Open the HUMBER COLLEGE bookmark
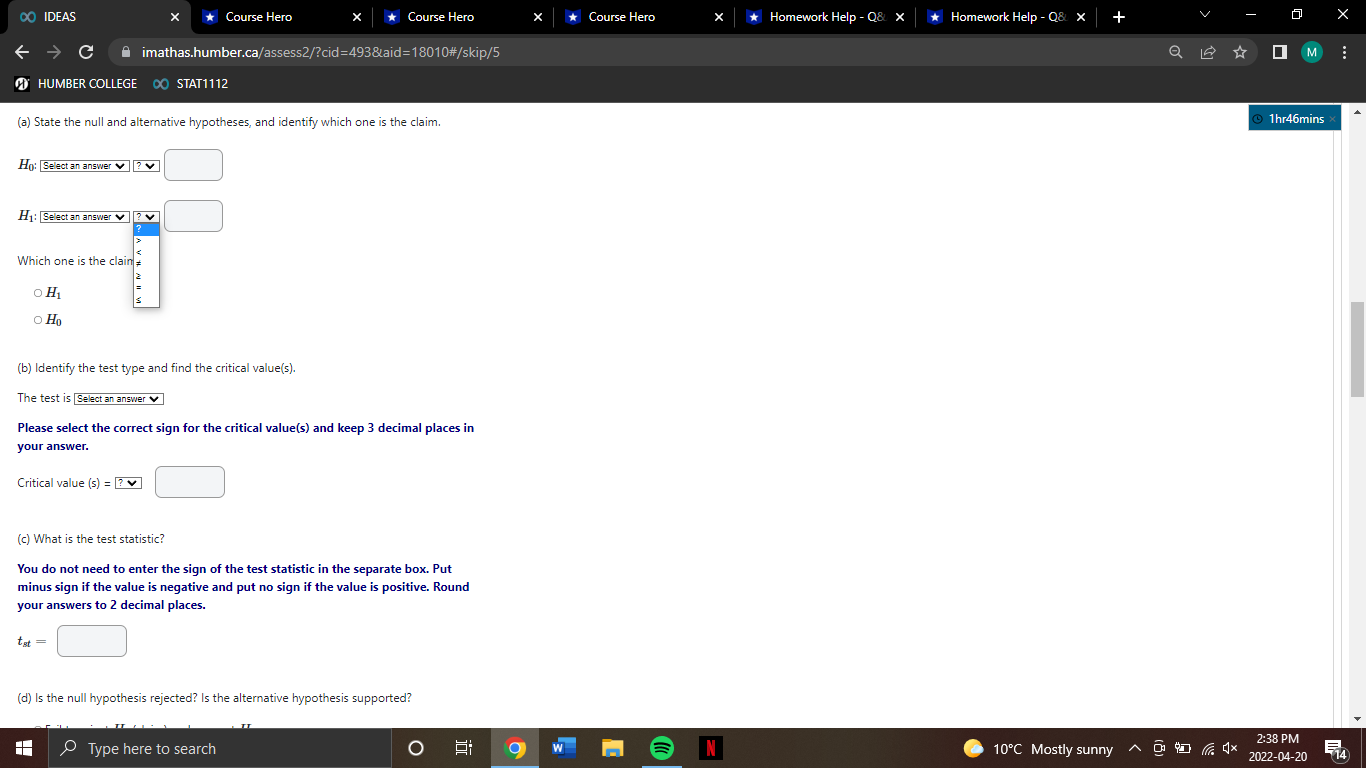This screenshot has height=768, width=1366. (x=76, y=84)
